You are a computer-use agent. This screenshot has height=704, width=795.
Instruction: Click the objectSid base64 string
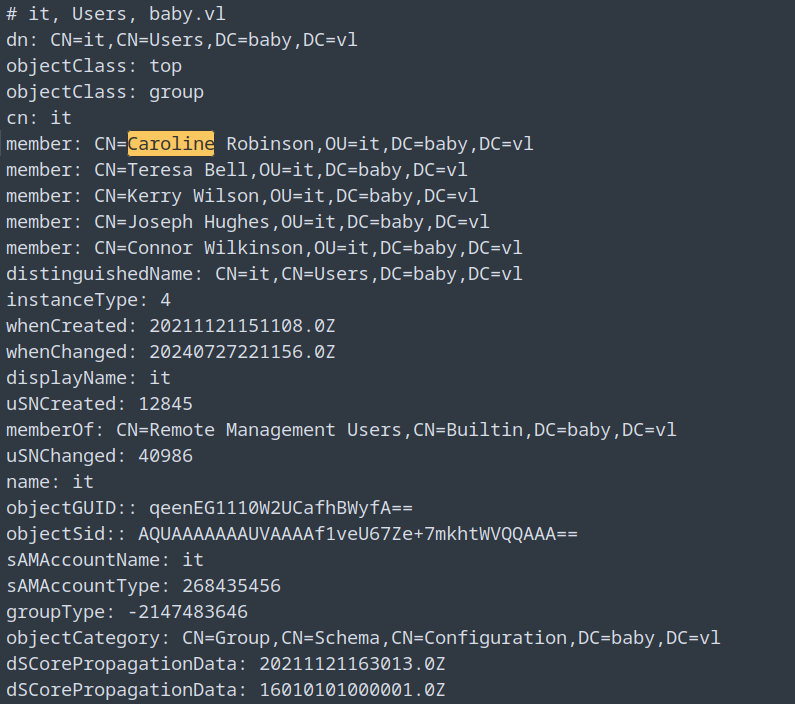click(358, 534)
